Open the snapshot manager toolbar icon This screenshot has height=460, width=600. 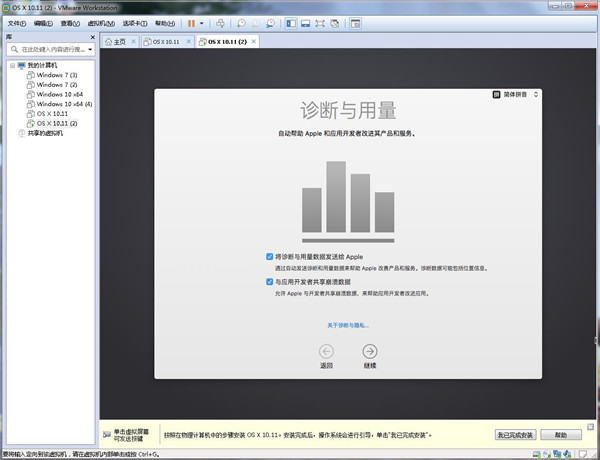pos(271,24)
